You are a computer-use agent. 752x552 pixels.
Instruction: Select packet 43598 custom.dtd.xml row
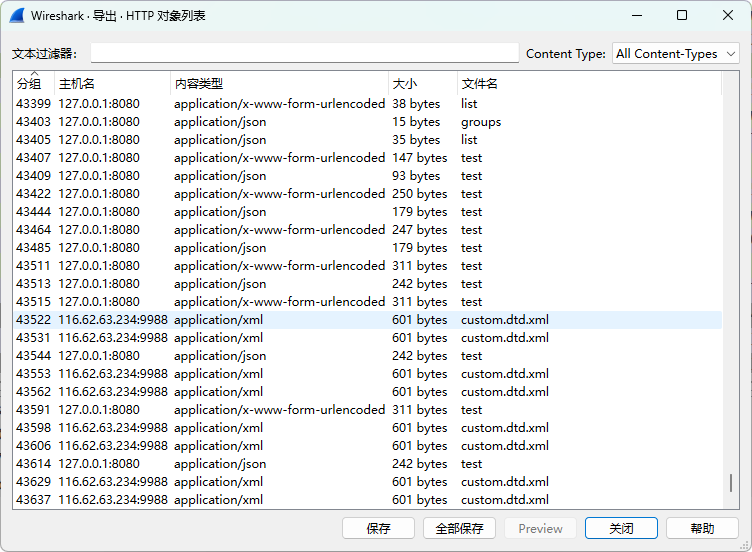367,428
